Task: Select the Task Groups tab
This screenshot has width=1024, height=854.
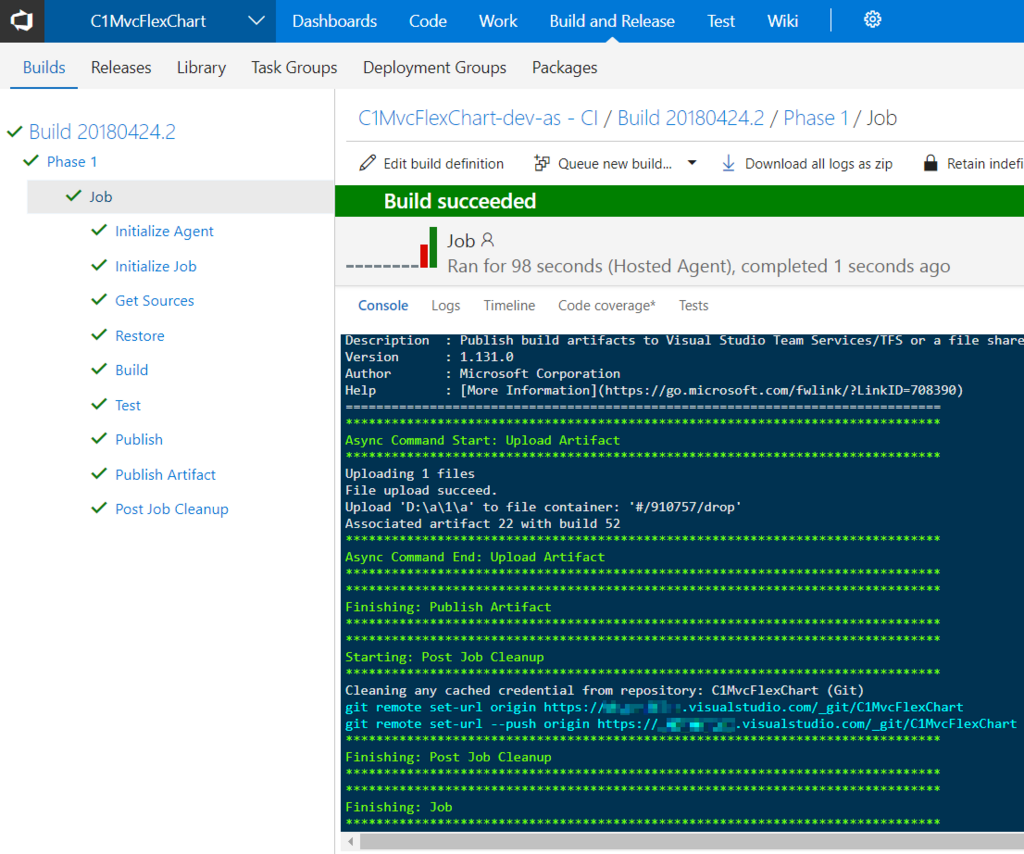Action: tap(294, 67)
